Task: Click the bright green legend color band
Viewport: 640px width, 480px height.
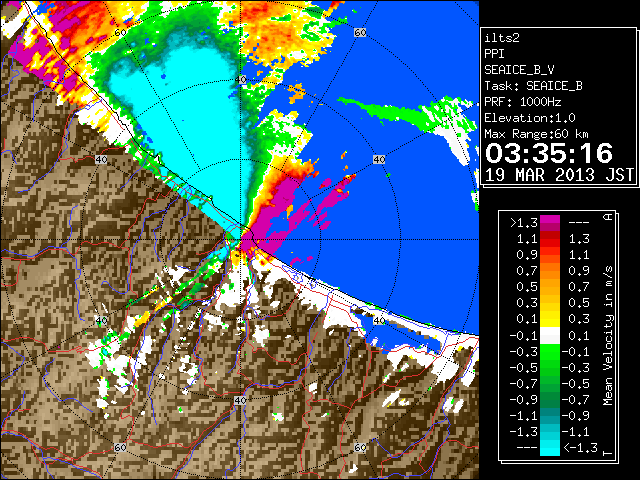Action: tap(550, 352)
